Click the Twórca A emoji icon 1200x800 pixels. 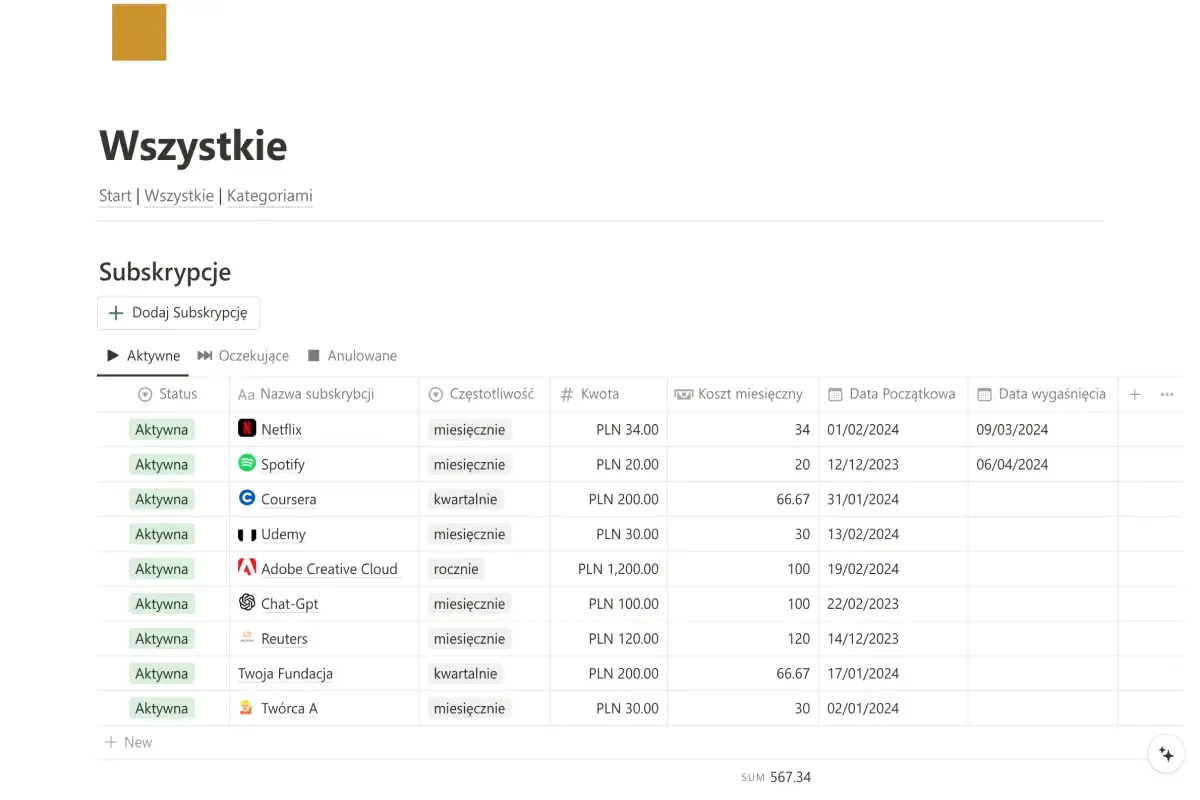tap(247, 708)
